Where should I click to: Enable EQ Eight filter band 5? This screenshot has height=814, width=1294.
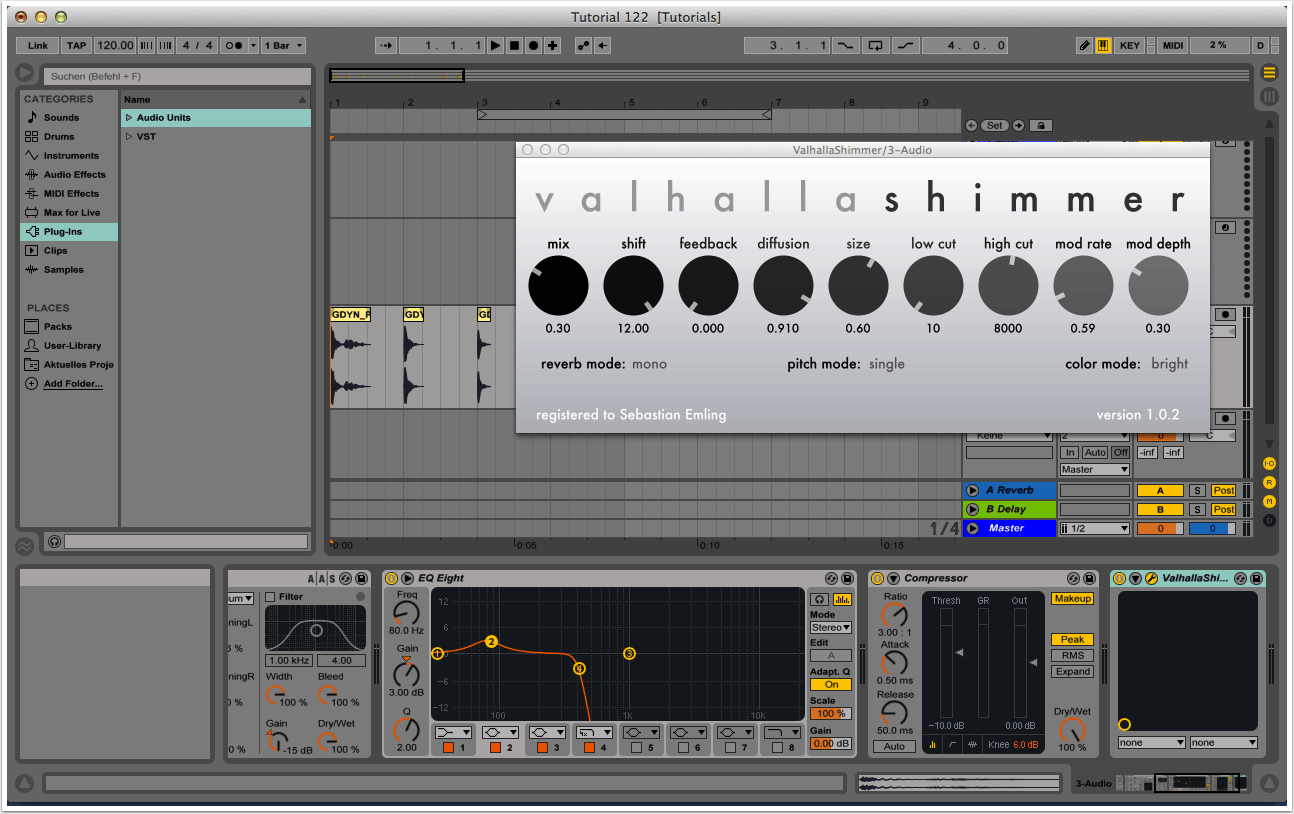coord(637,747)
